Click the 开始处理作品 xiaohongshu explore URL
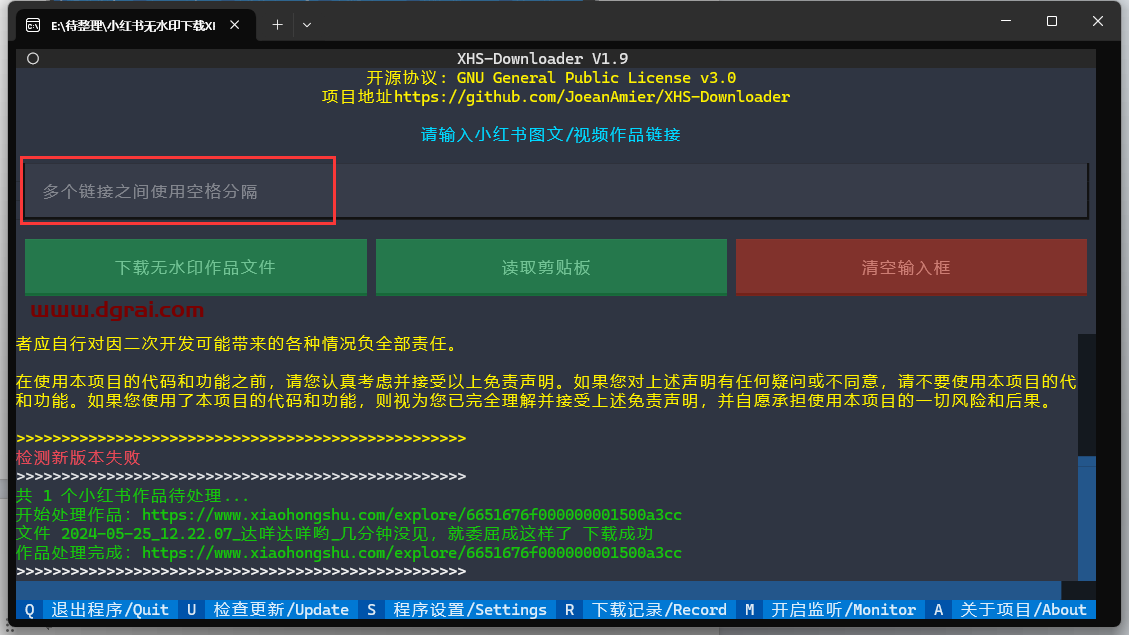 pos(412,515)
